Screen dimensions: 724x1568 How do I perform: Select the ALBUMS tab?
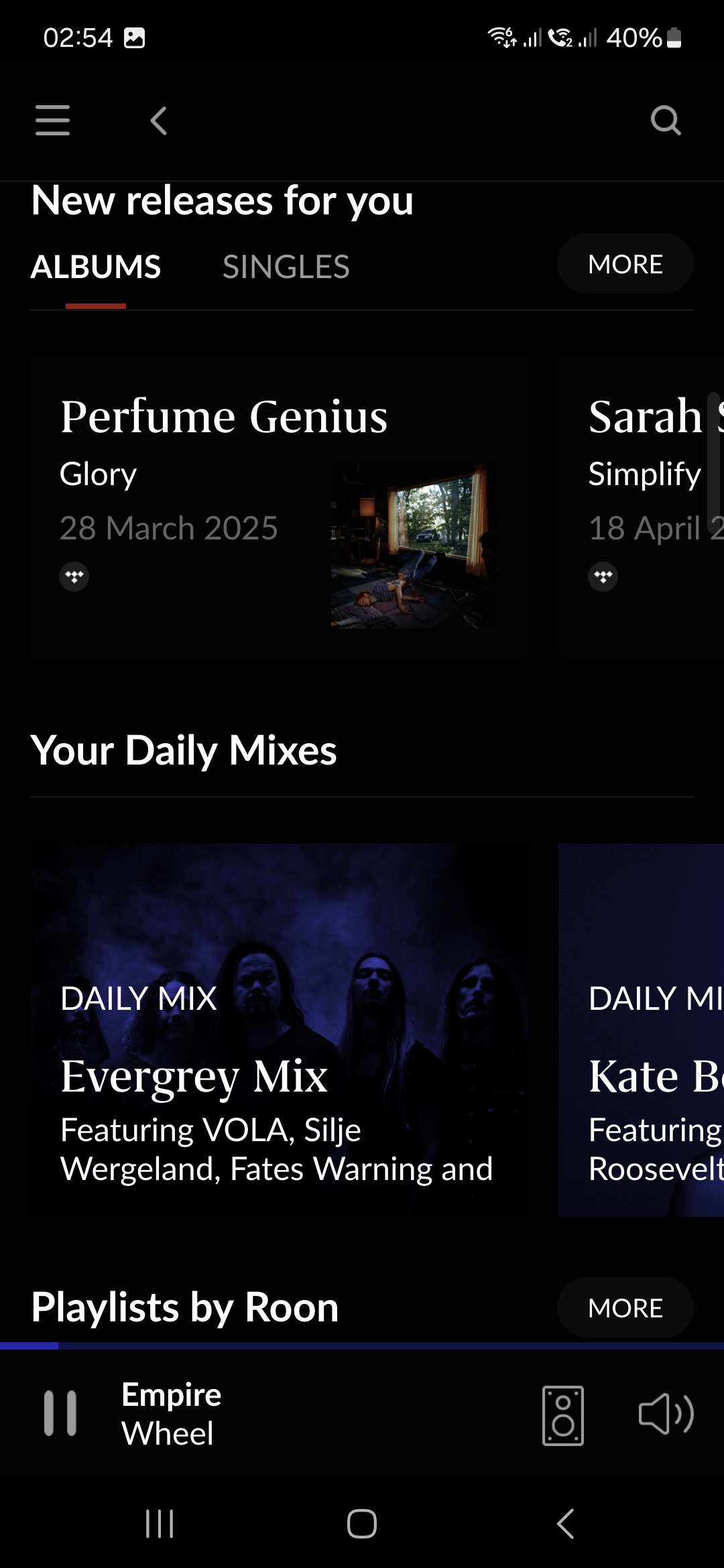point(96,267)
